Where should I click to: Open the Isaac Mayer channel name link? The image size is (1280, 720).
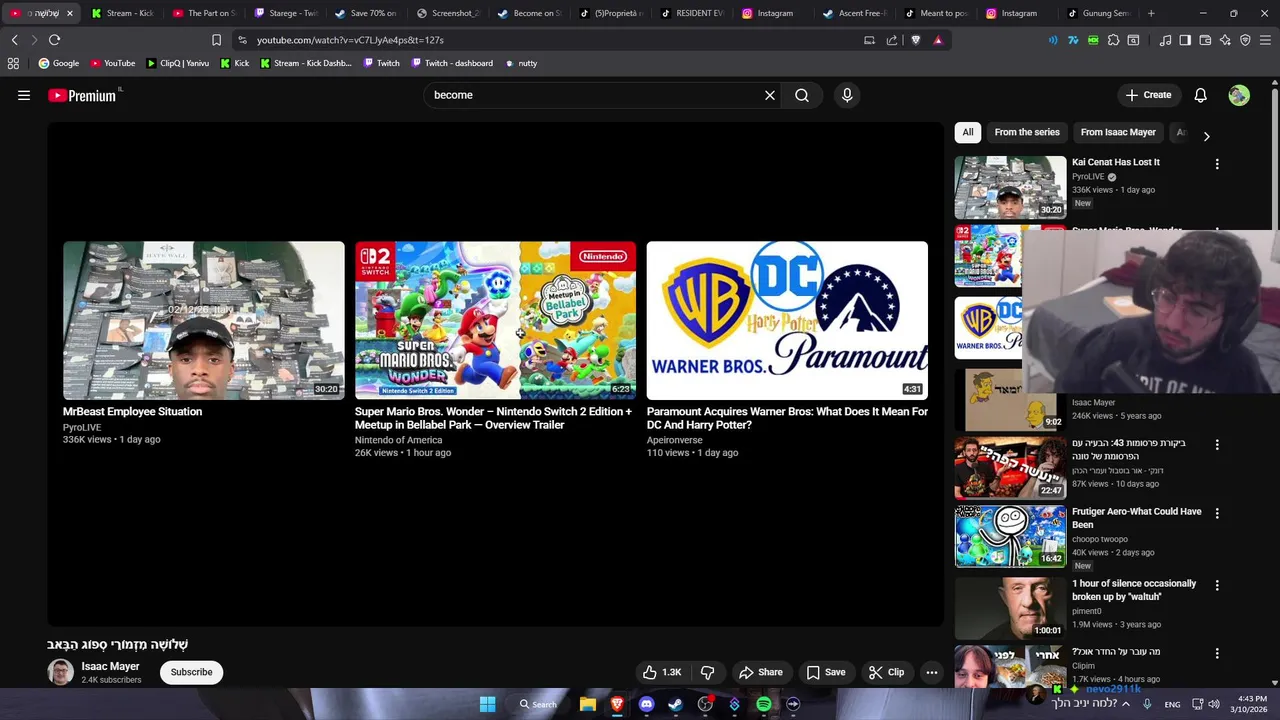point(110,666)
